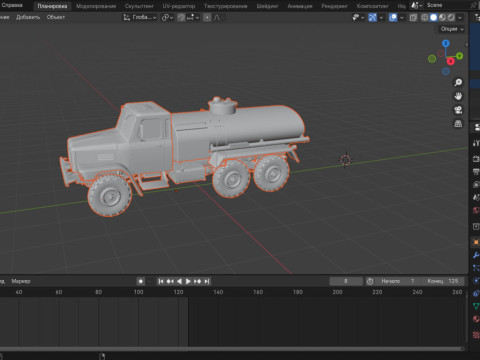Click the scene browse icon beside Scene

pyautogui.click(x=416, y=5)
